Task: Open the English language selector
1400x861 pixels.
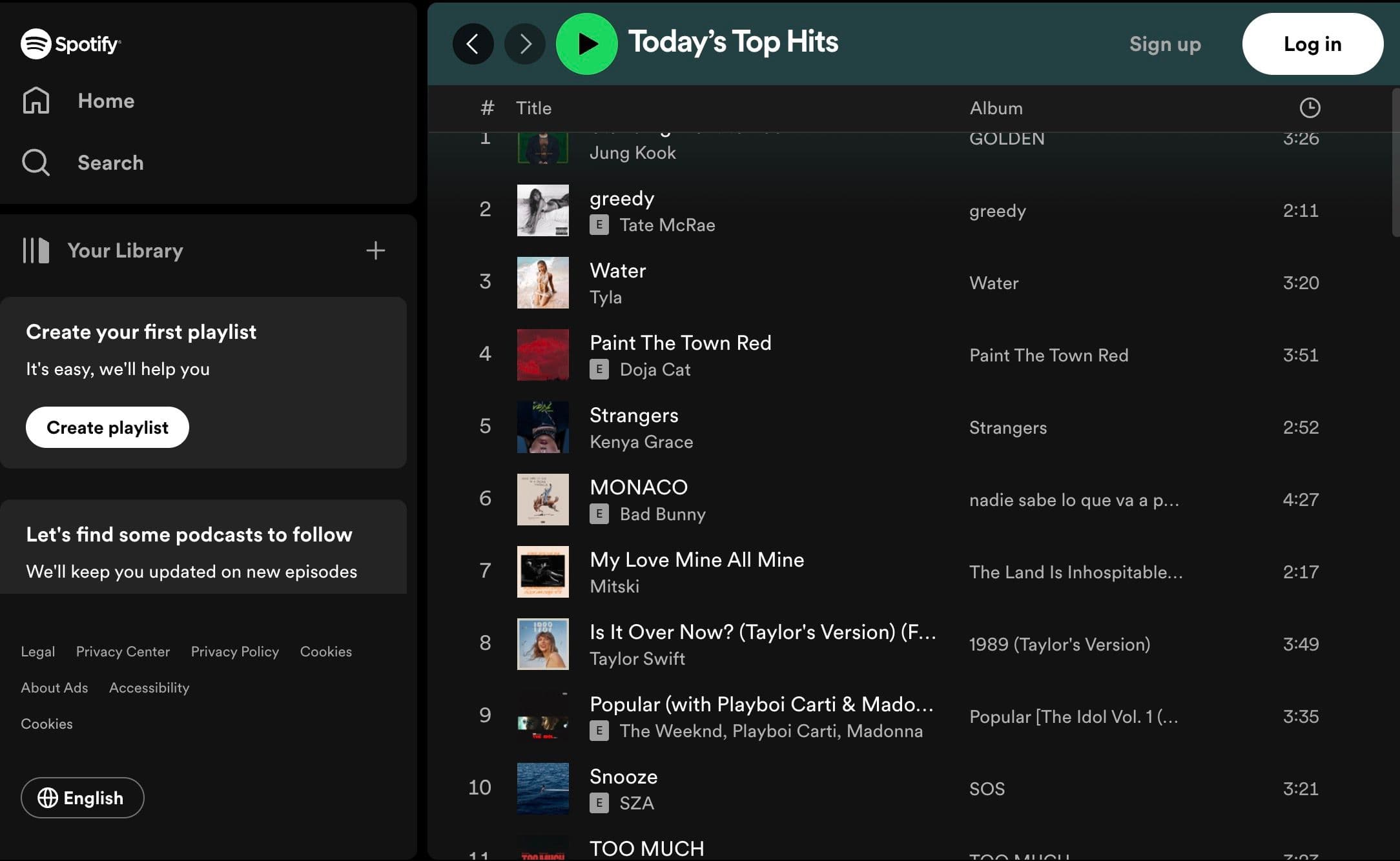Action: [x=81, y=798]
